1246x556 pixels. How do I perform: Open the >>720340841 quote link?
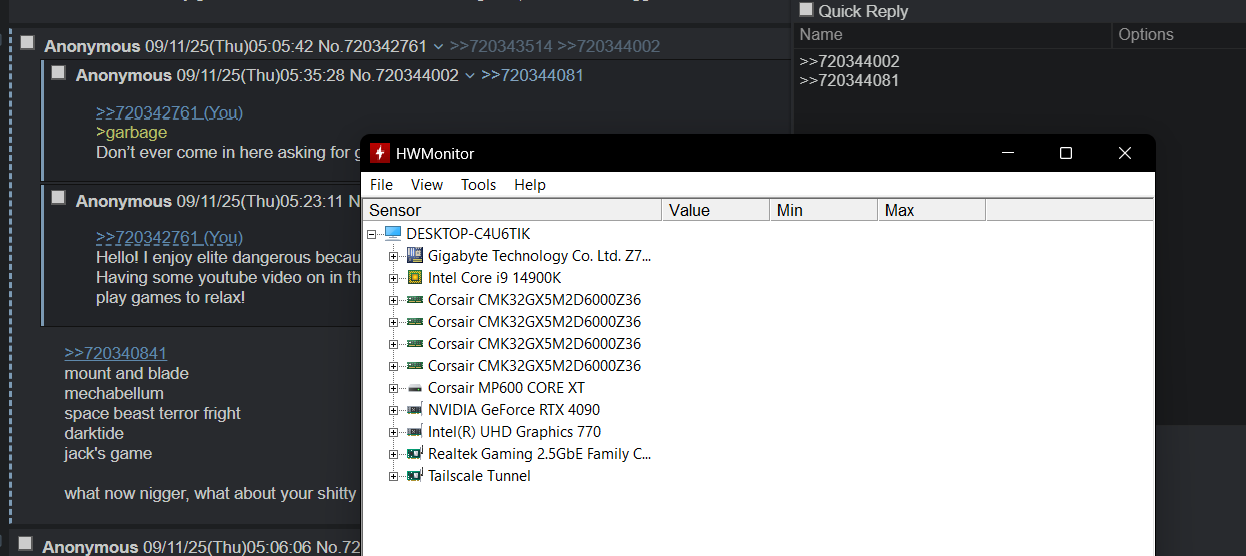[x=116, y=353]
